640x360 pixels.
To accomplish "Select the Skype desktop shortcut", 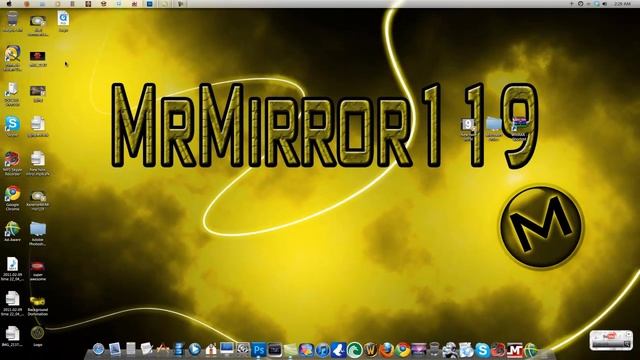I will 12,127.
